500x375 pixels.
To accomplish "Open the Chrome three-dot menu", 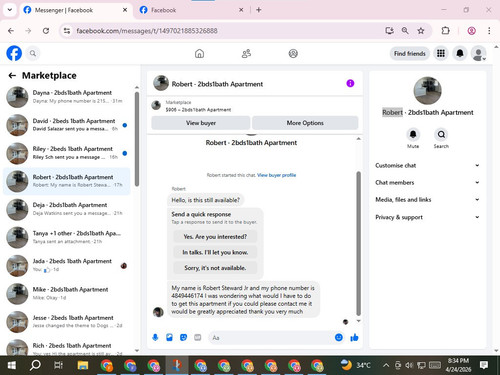I will click(x=489, y=31).
